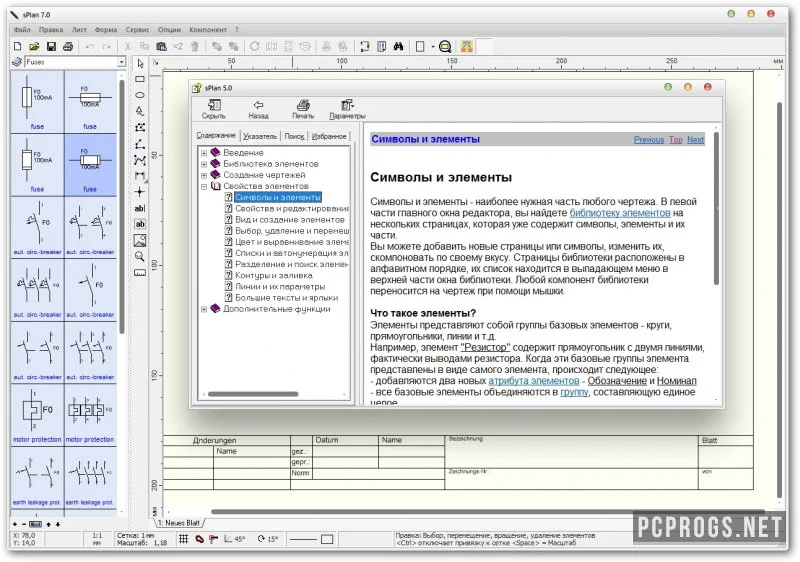Toggle the 45° angle snap in status bar
The height and width of the screenshot is (562, 800).
pyautogui.click(x=234, y=539)
